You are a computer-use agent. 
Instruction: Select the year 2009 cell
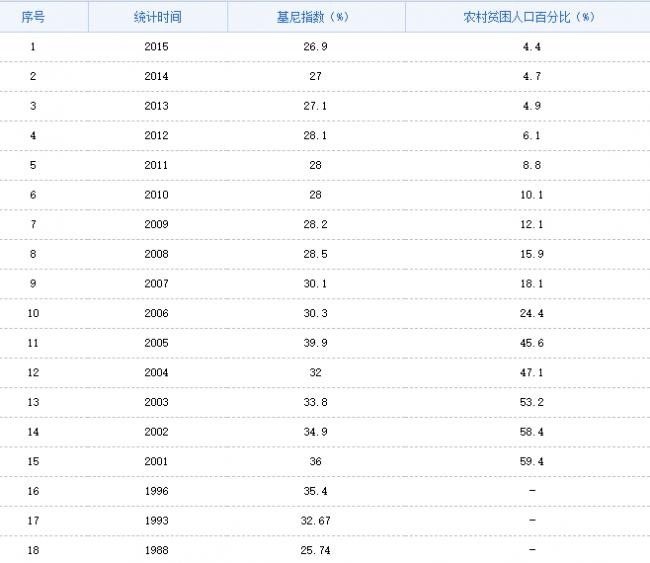tap(157, 224)
